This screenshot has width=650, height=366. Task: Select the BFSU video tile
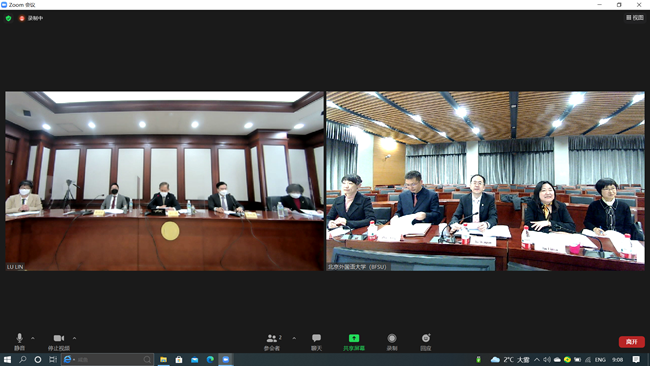click(485, 181)
